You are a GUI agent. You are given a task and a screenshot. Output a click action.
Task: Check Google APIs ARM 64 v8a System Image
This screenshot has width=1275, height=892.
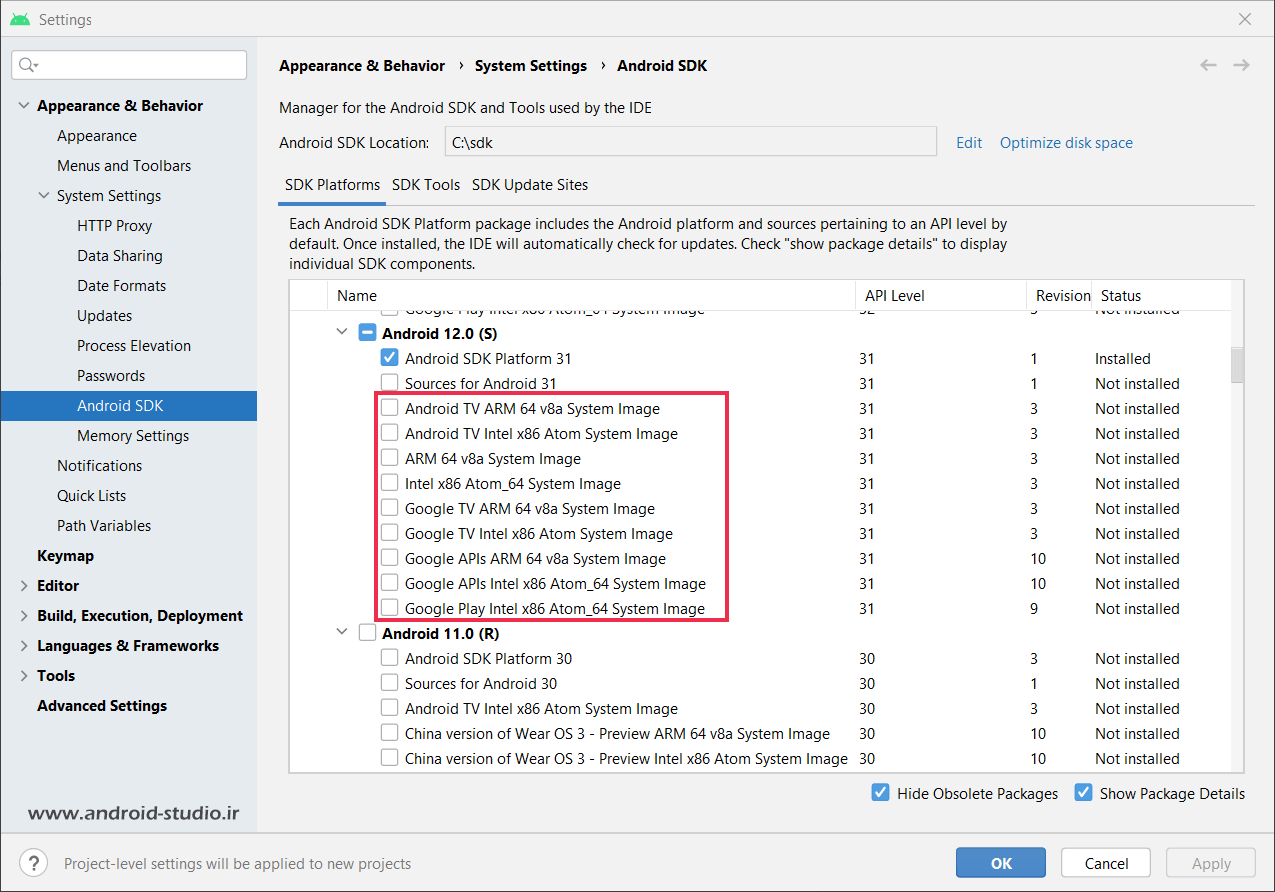pos(389,558)
